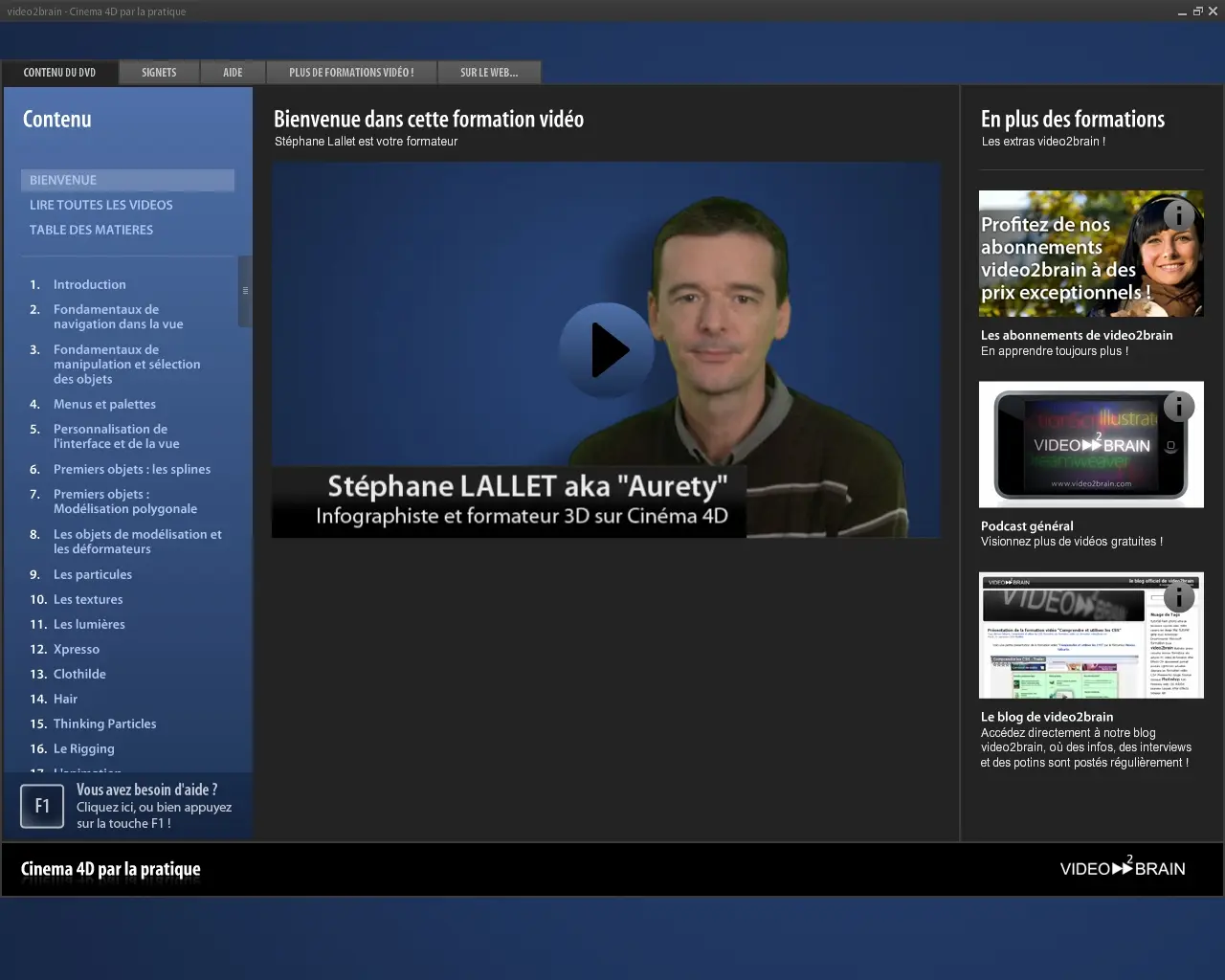Screen dimensions: 1225x980
Task: Click Les extras video2brain subtitle
Action: click(1043, 141)
